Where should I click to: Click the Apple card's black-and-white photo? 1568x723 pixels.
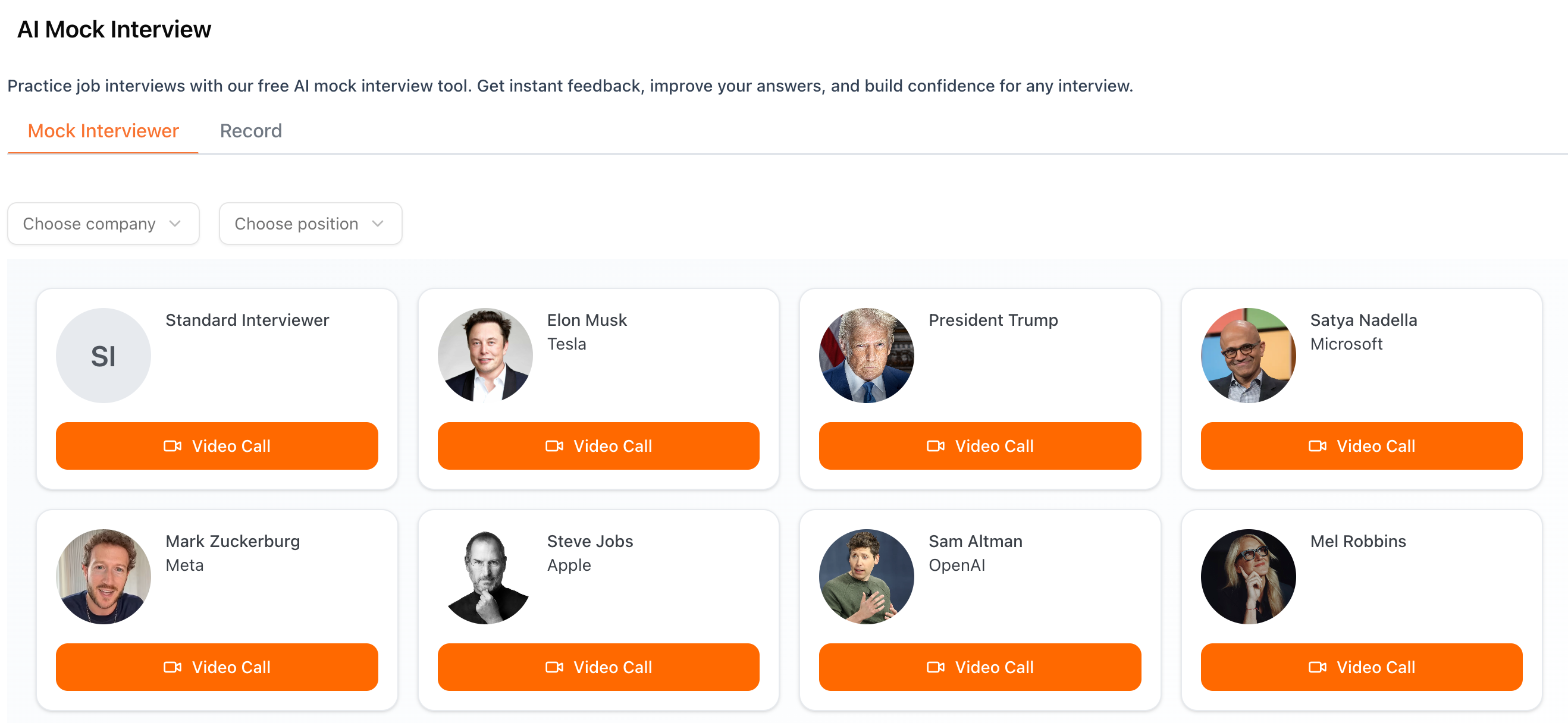pos(485,576)
